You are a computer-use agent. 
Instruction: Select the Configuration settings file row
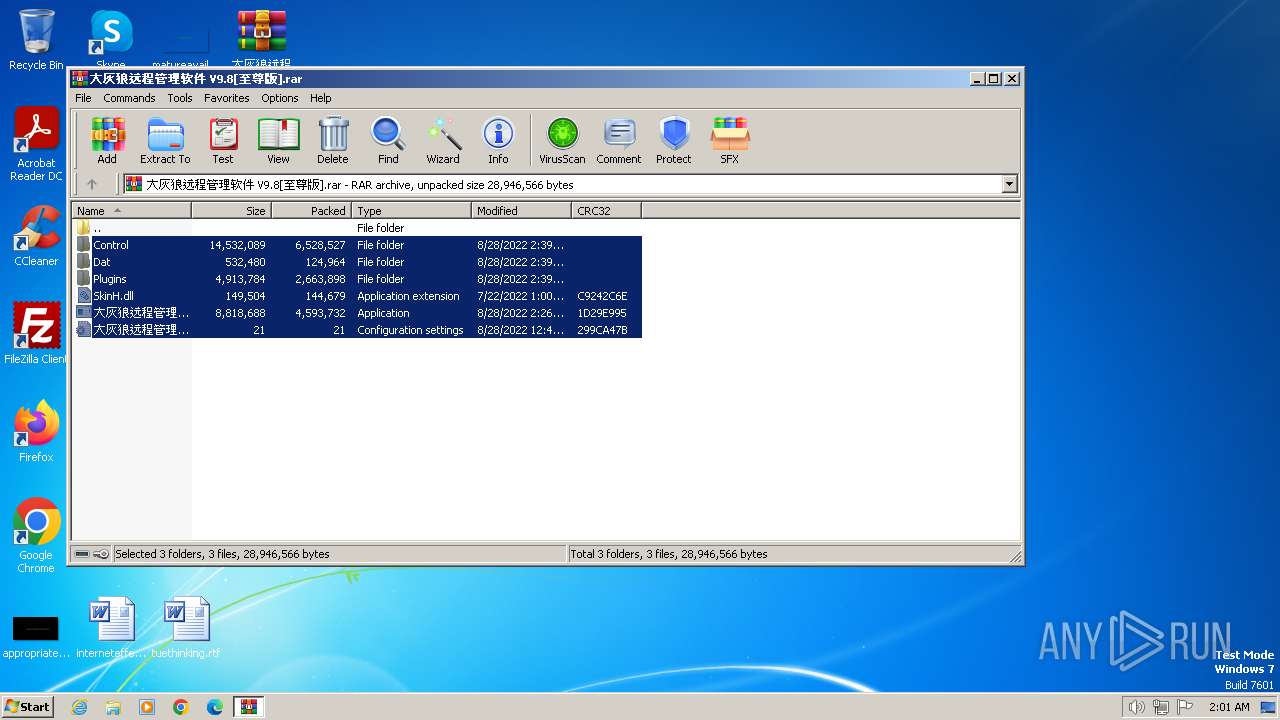click(x=358, y=330)
